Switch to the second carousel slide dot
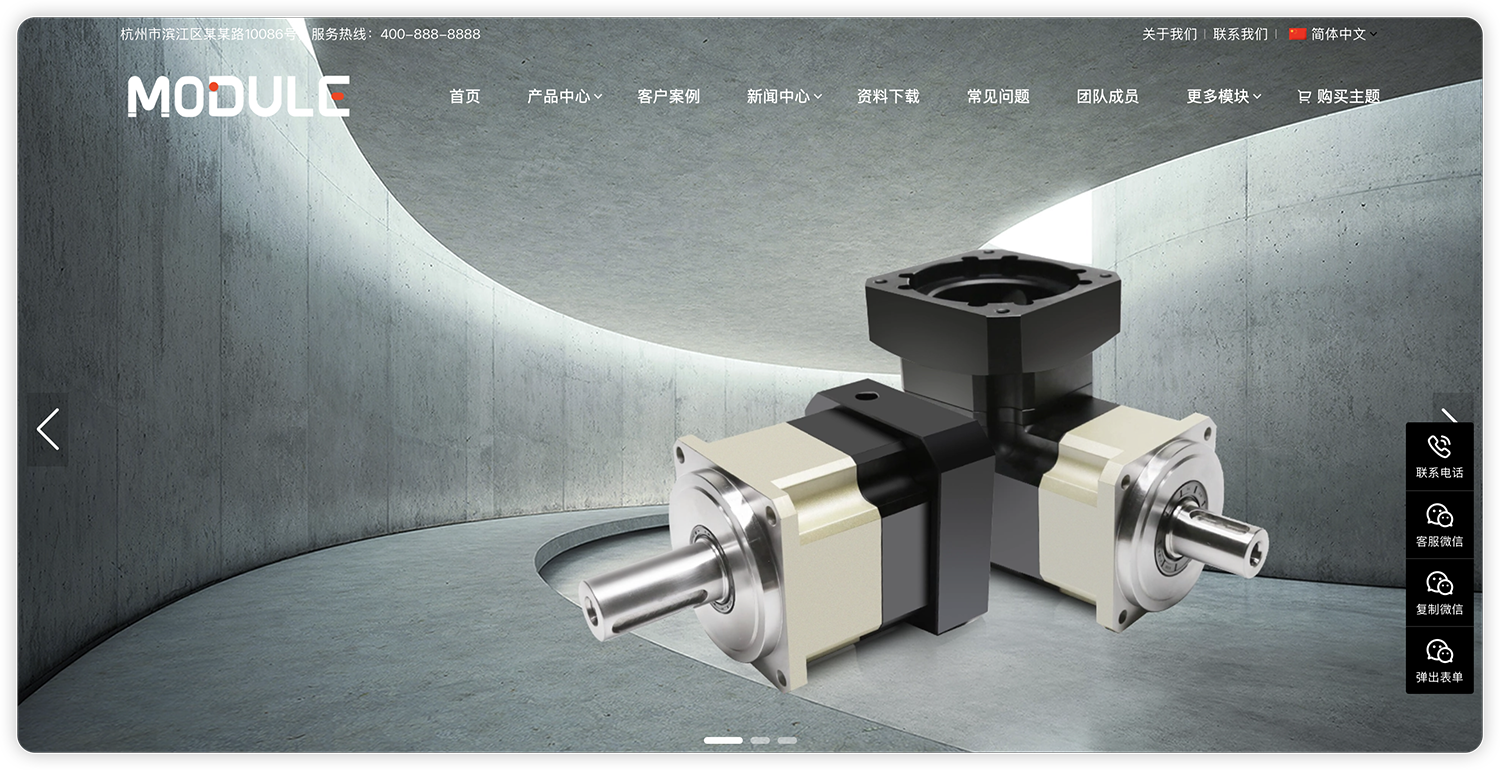The width and height of the screenshot is (1500, 770). pyautogui.click(x=760, y=741)
